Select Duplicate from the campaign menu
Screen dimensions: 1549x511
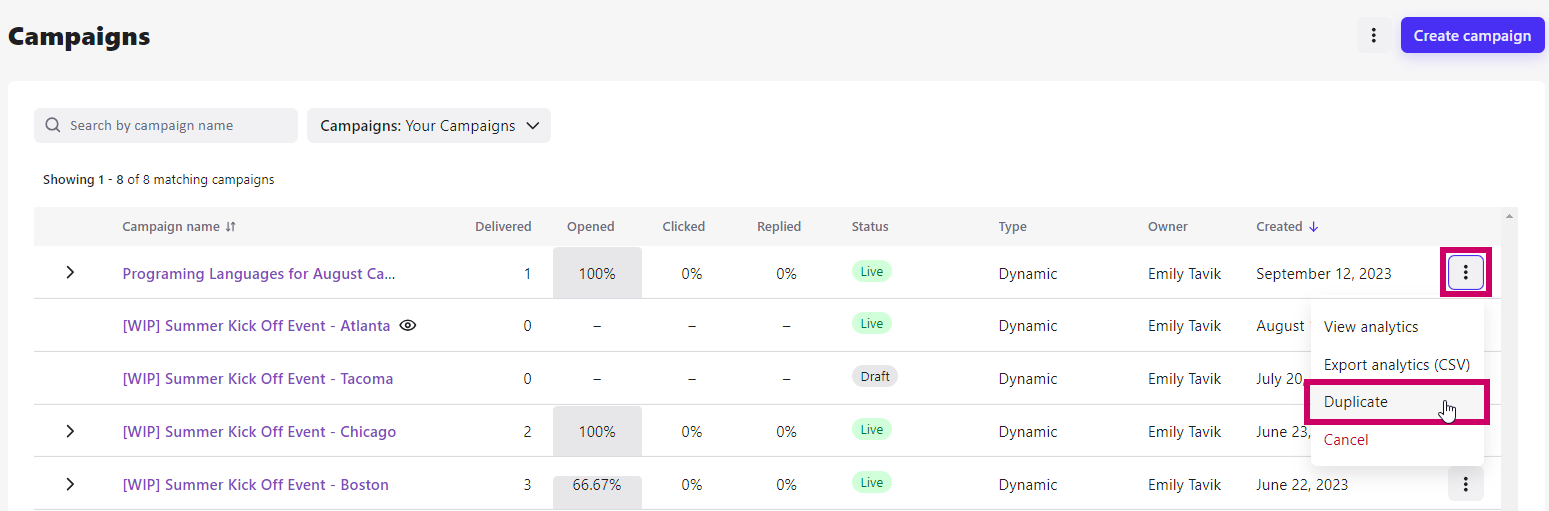coord(1397,402)
